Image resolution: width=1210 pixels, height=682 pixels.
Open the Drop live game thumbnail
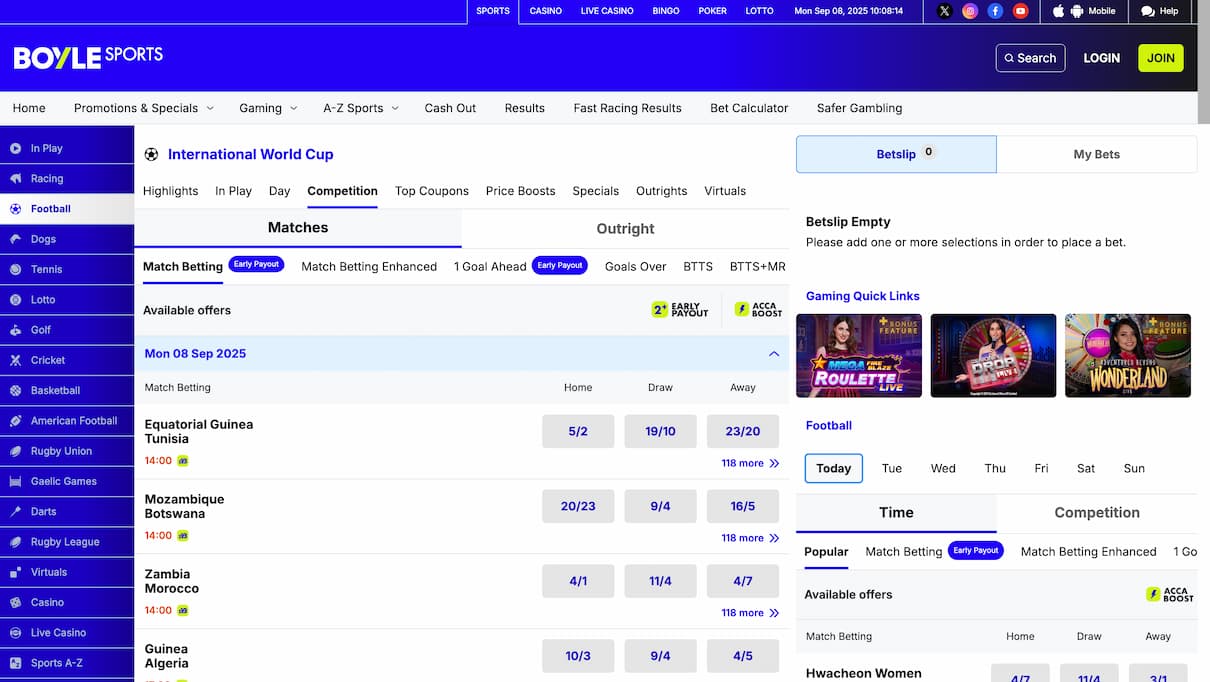point(993,356)
